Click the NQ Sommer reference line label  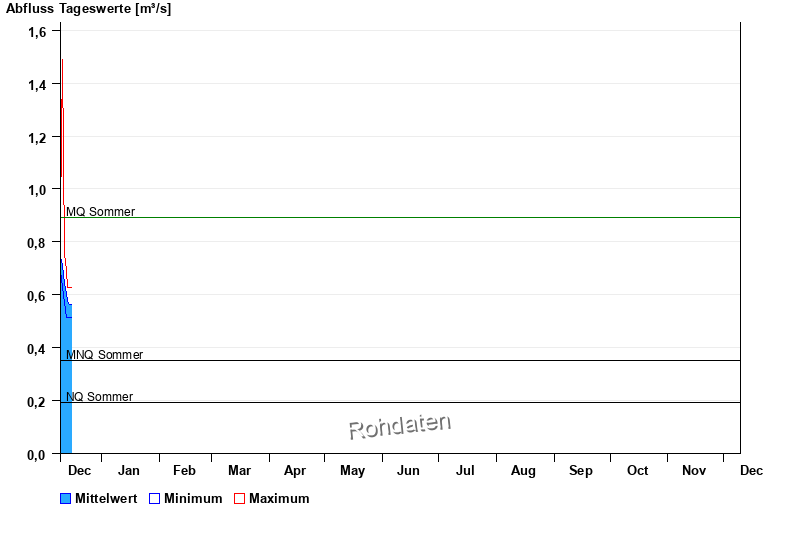[x=99, y=397]
